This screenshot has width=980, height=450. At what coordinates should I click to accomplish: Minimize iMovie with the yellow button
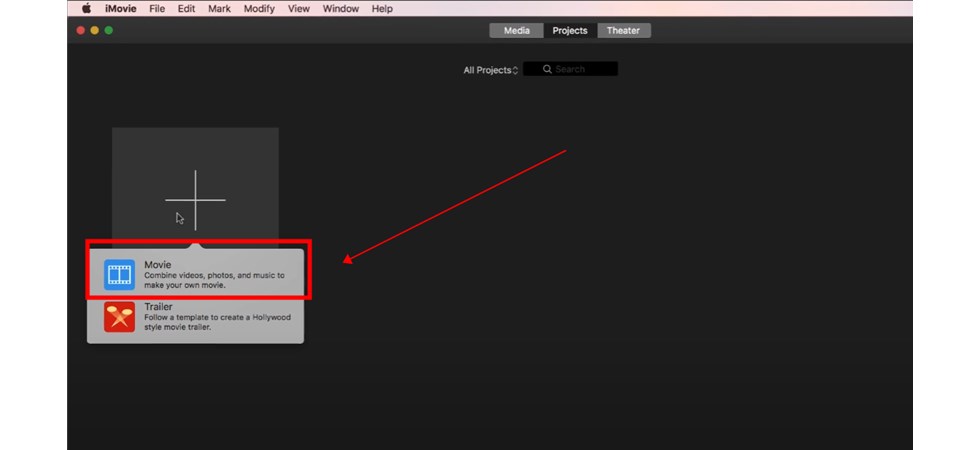click(x=94, y=30)
